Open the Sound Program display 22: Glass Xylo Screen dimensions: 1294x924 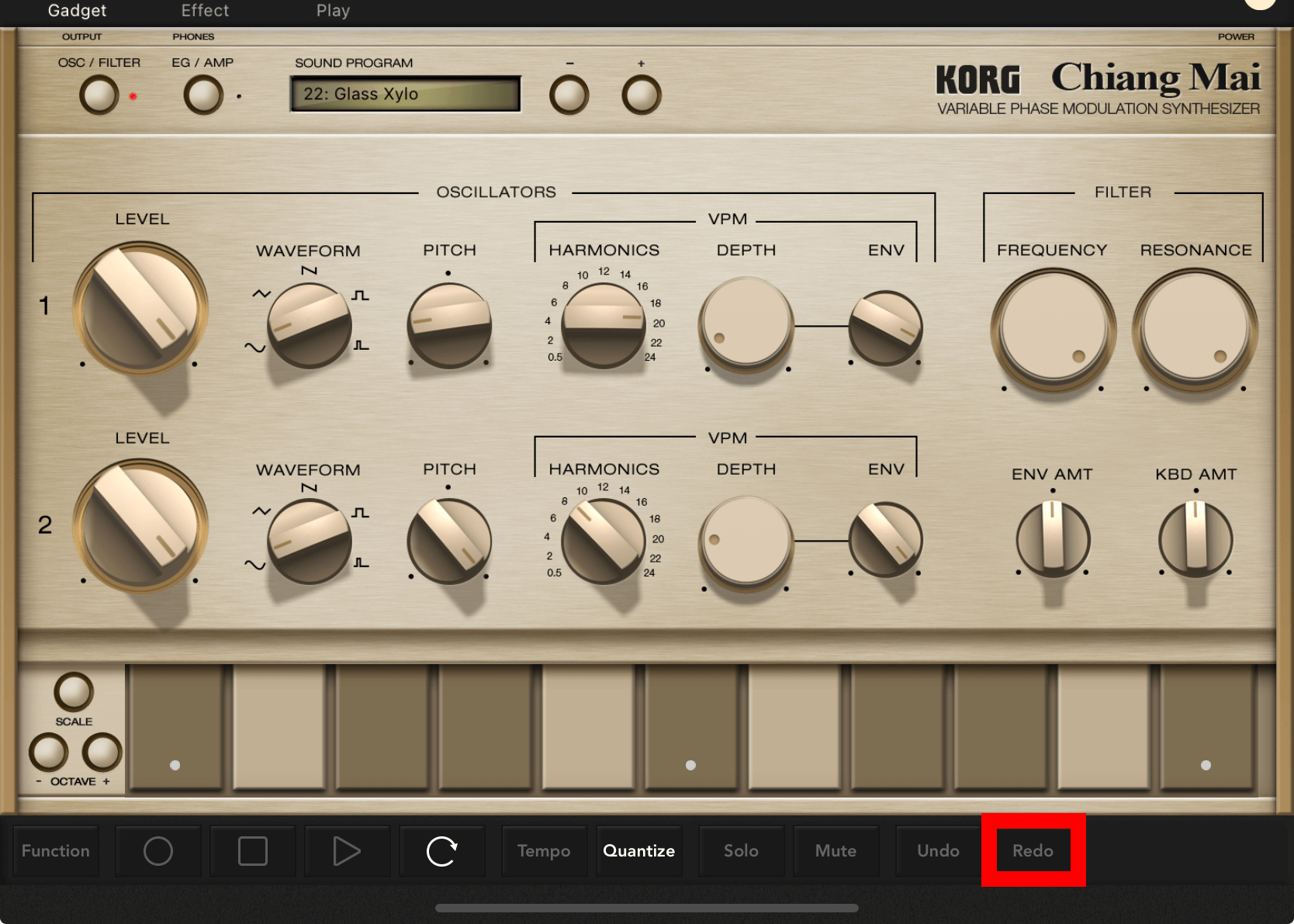[405, 94]
